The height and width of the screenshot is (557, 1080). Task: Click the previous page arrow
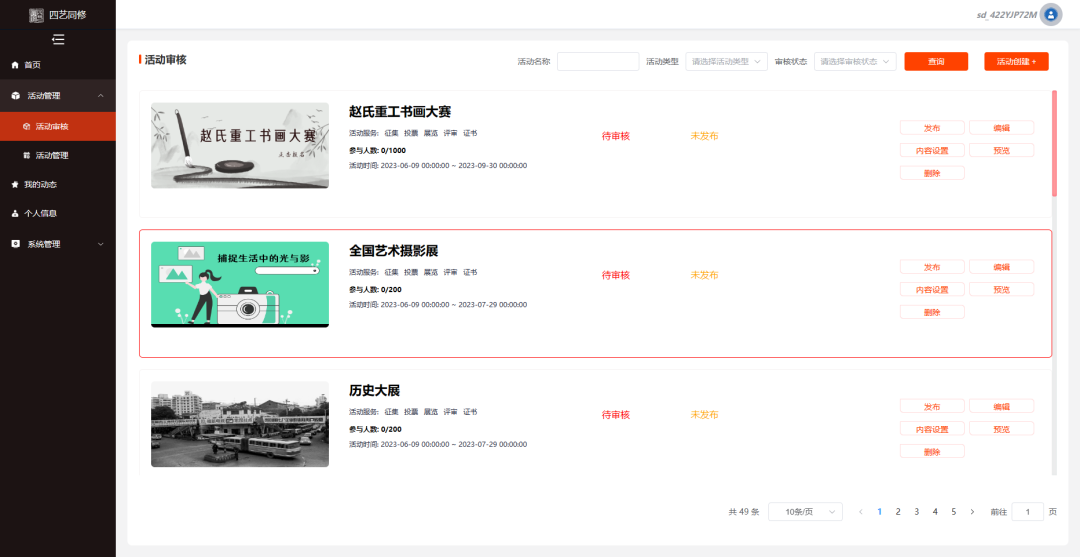[861, 512]
